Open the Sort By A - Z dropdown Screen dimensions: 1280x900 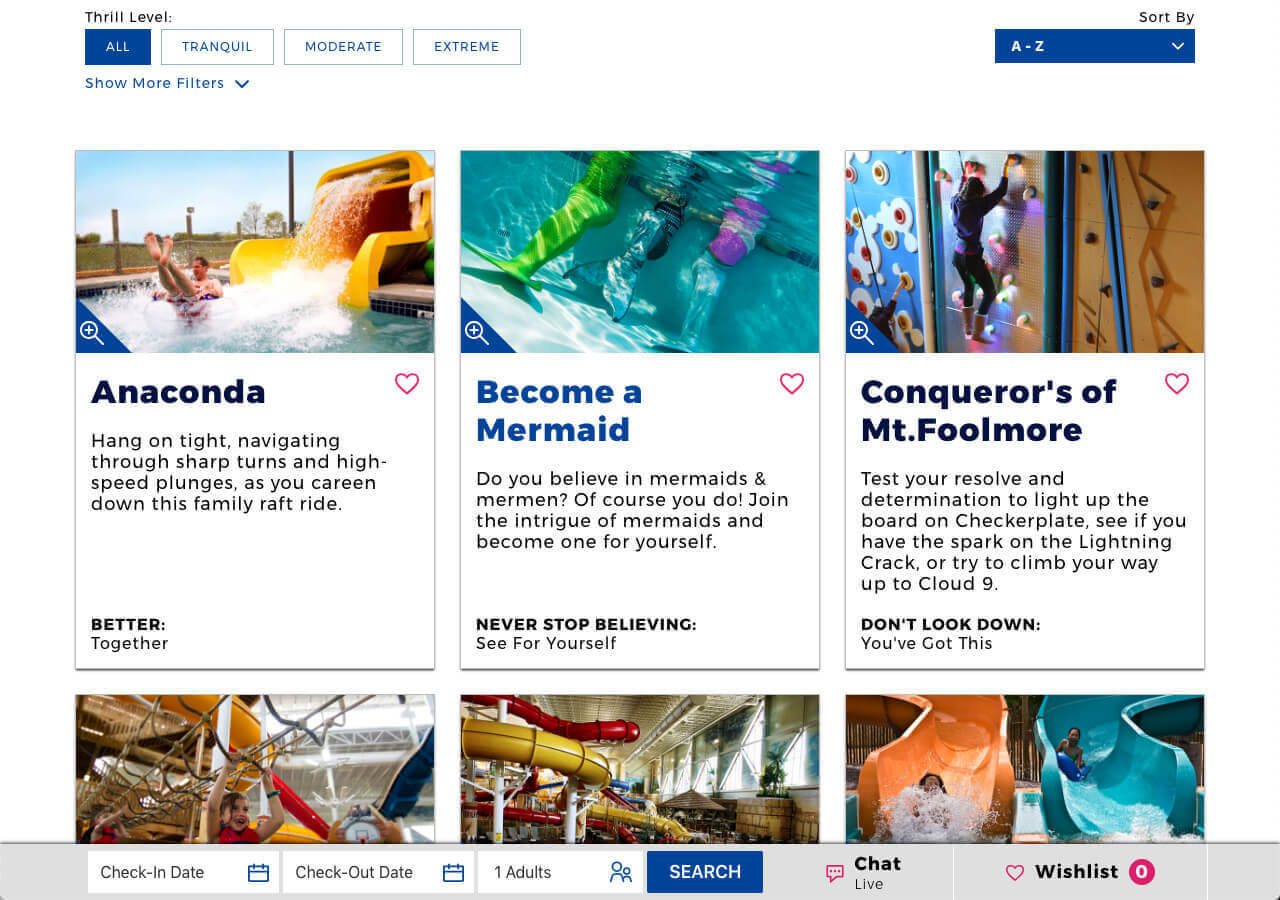pyautogui.click(x=1095, y=46)
